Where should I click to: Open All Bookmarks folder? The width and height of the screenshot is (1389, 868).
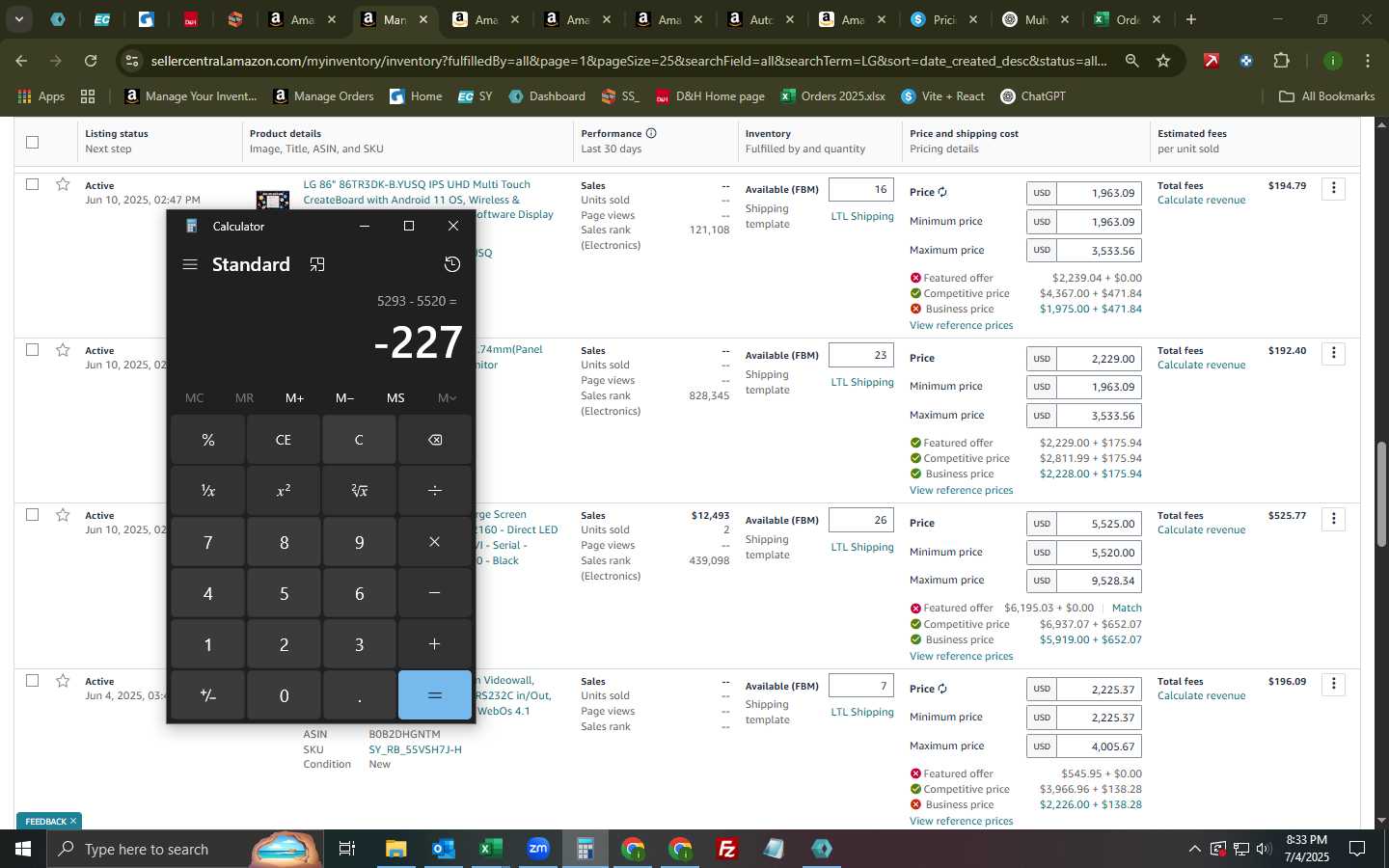coord(1326,96)
